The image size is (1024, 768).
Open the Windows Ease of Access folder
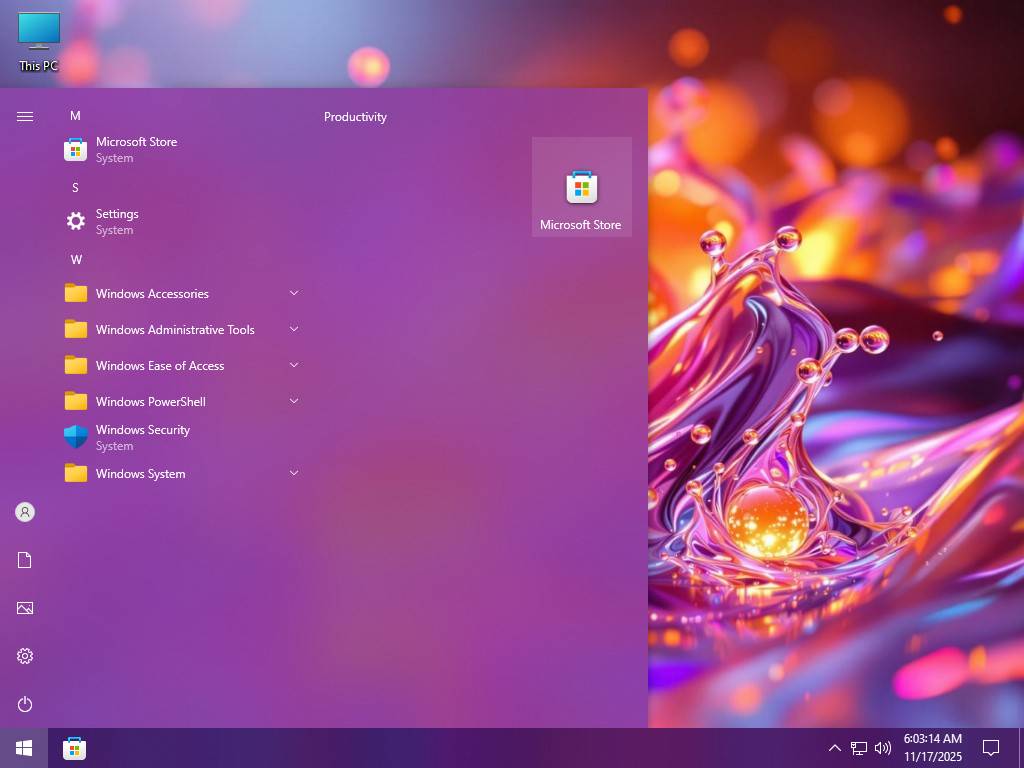pyautogui.click(x=183, y=365)
